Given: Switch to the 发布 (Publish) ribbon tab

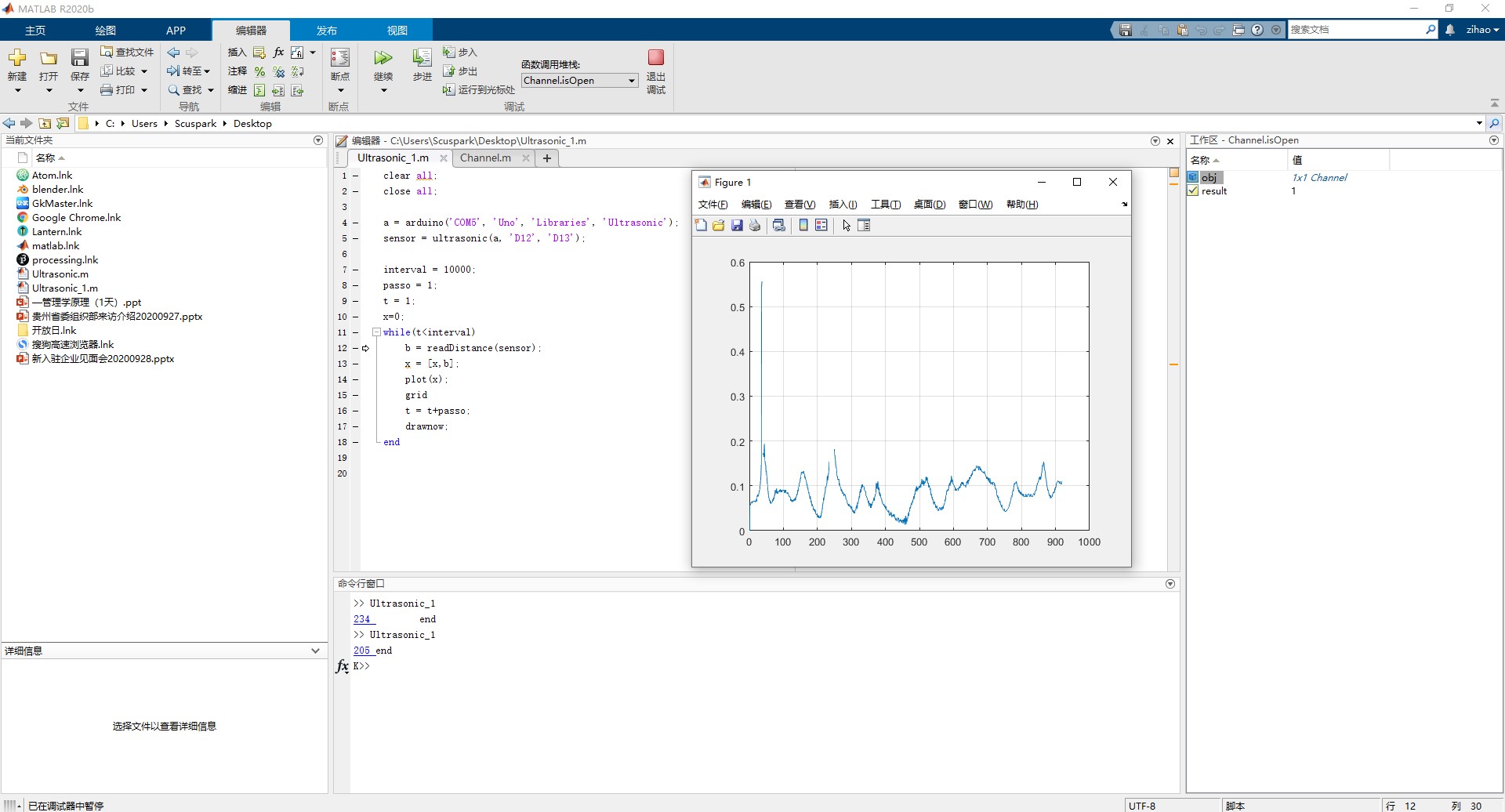Looking at the screenshot, I should [326, 30].
